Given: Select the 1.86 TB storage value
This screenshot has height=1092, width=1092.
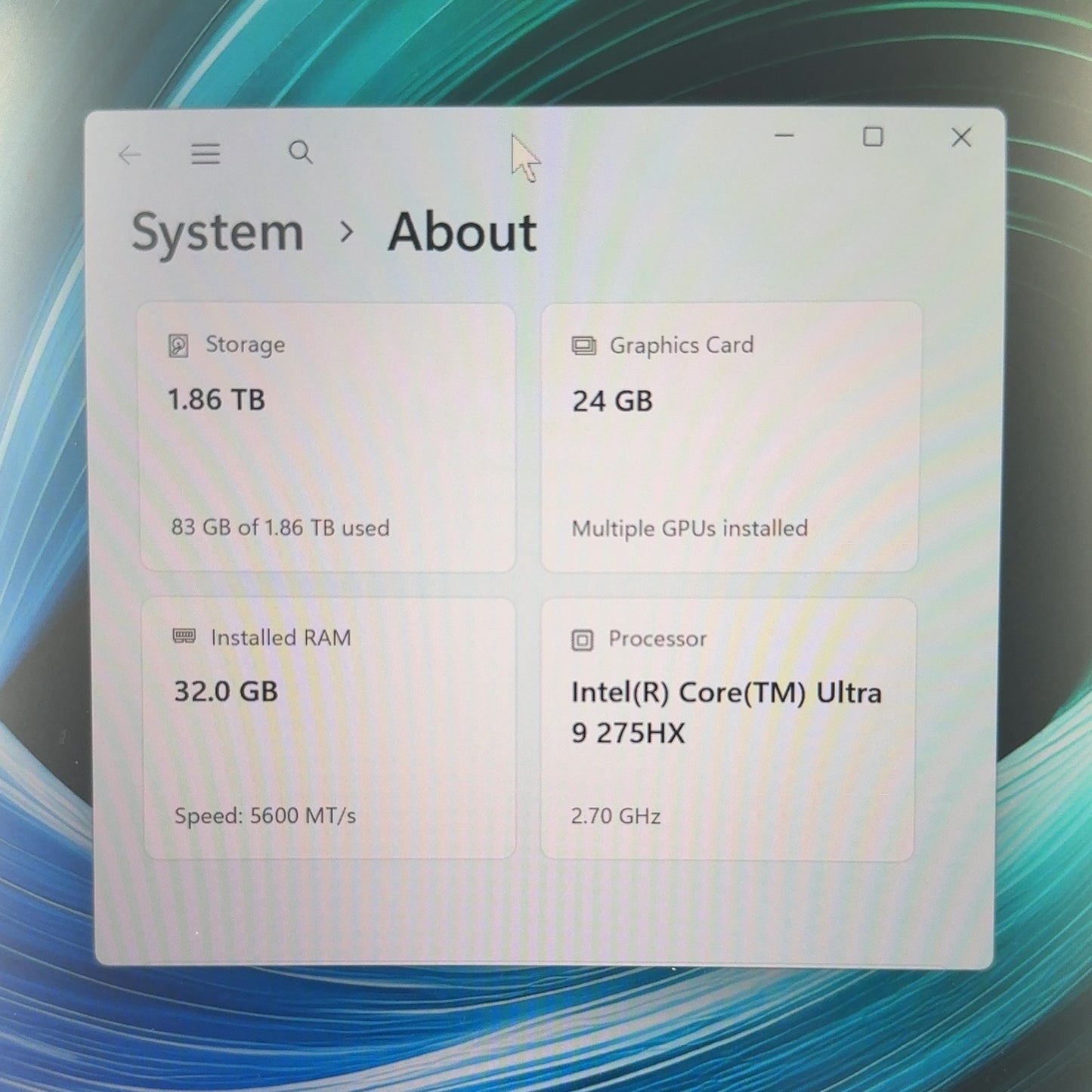Looking at the screenshot, I should 216,400.
